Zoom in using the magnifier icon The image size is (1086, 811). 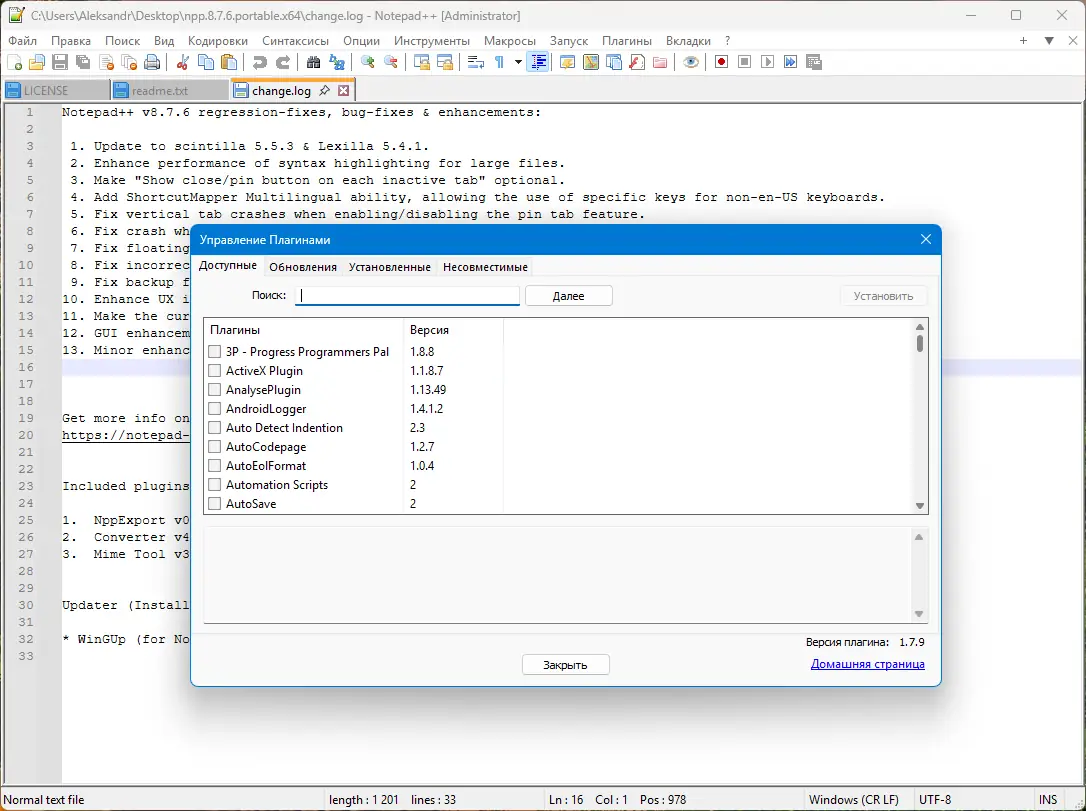click(x=368, y=61)
